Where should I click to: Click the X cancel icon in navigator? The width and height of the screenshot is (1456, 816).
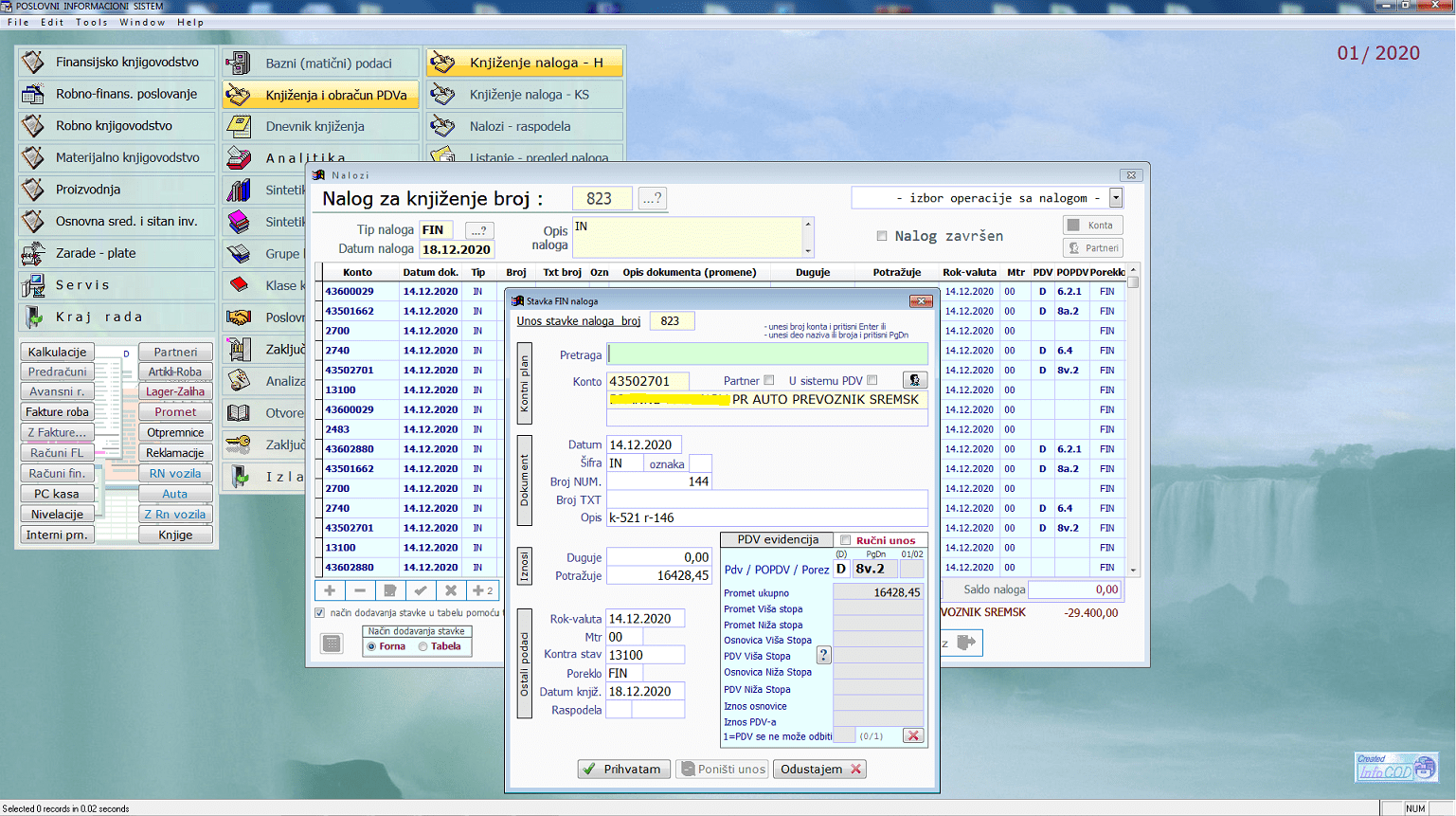click(x=451, y=590)
